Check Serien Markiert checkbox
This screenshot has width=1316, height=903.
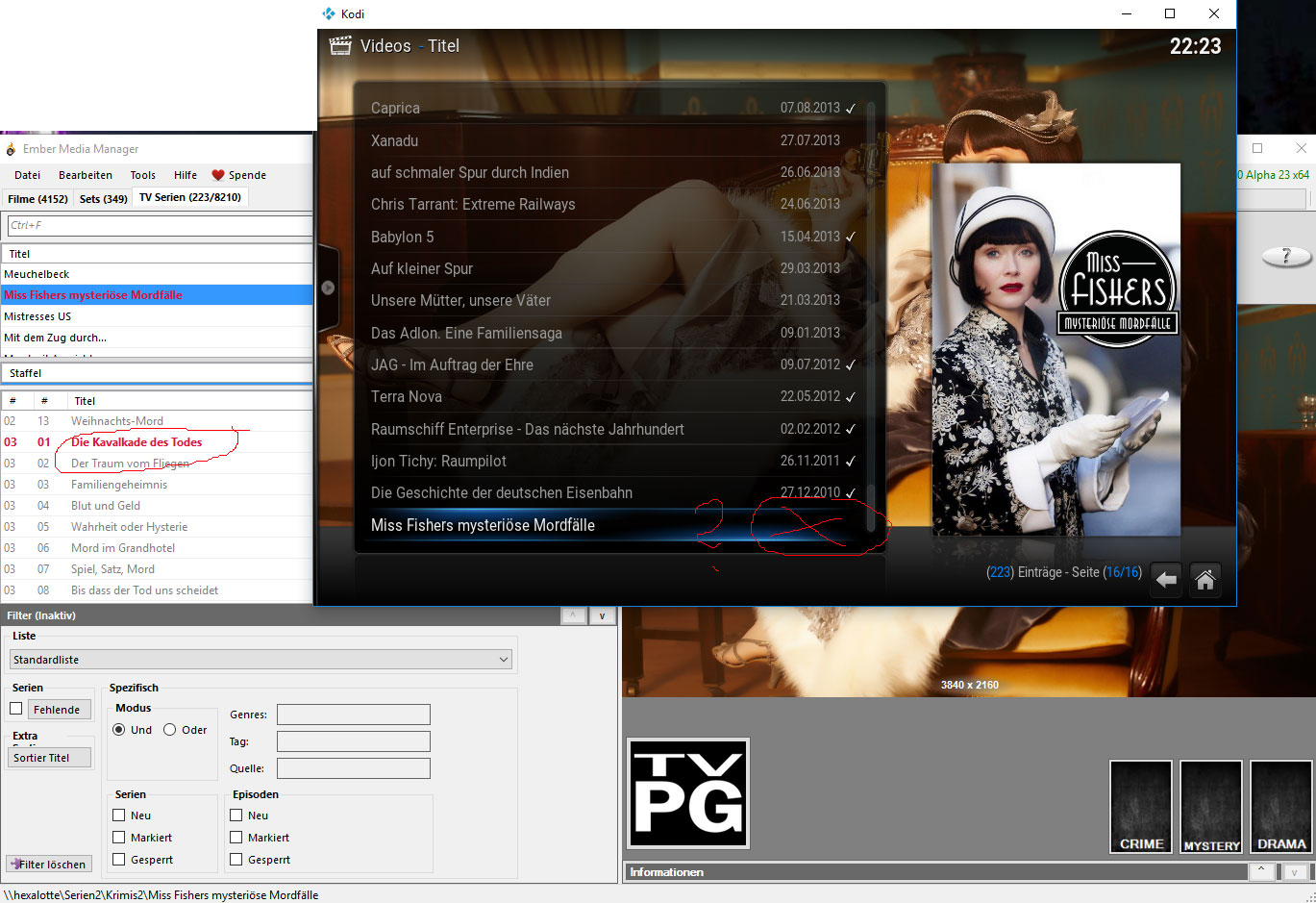click(119, 838)
